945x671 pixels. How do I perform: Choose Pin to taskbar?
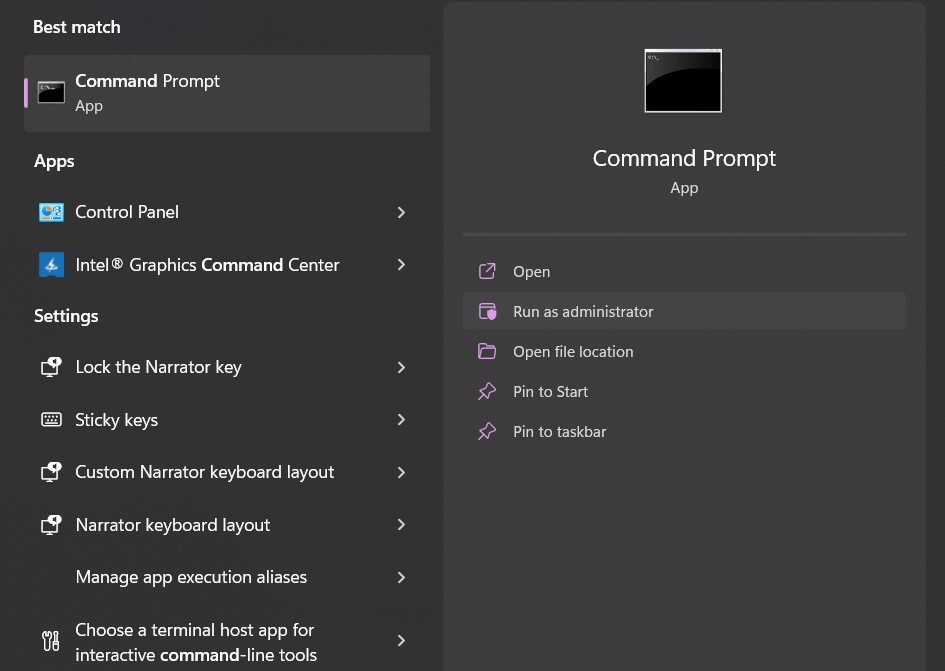click(684, 432)
